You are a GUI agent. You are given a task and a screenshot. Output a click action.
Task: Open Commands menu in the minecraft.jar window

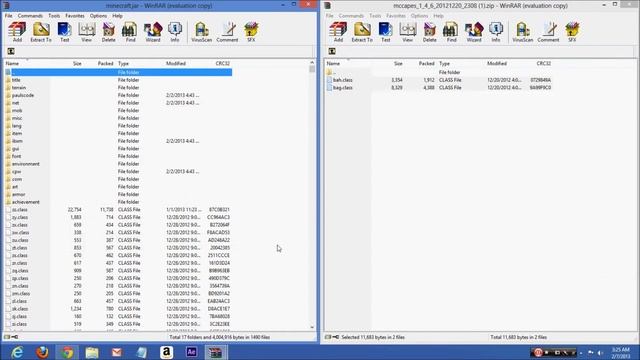click(x=30, y=16)
